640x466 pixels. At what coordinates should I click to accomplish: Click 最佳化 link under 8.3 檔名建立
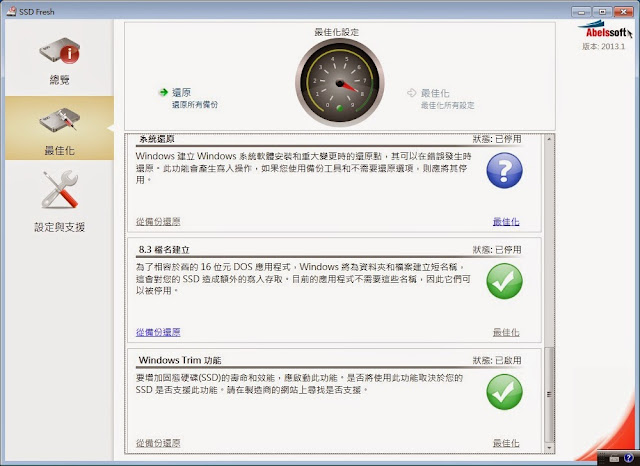pyautogui.click(x=506, y=332)
